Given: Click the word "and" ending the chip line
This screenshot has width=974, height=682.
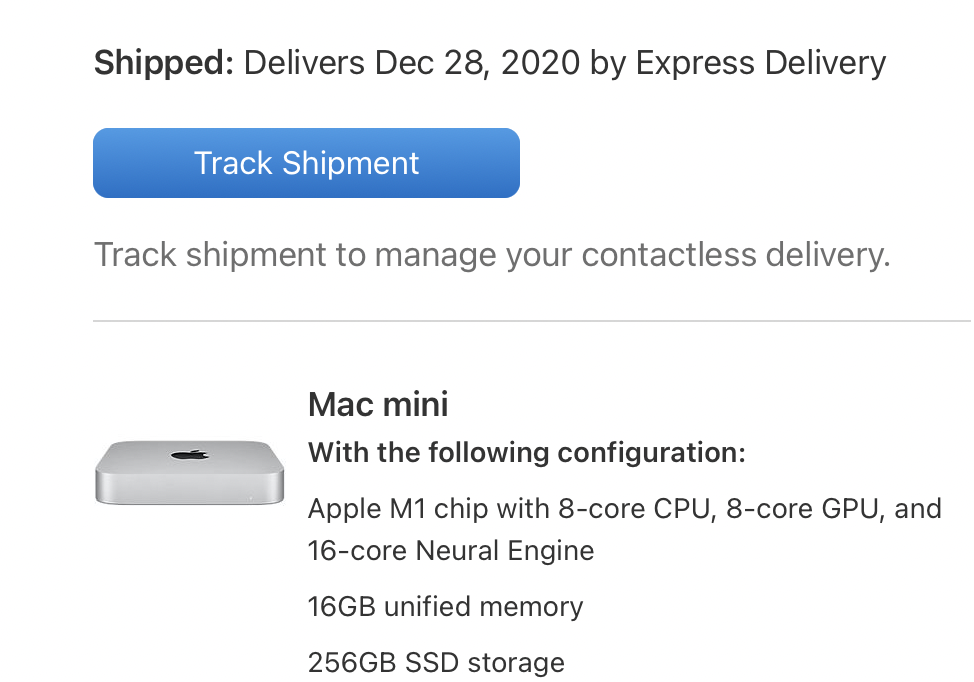Looking at the screenshot, I should click(918, 509).
